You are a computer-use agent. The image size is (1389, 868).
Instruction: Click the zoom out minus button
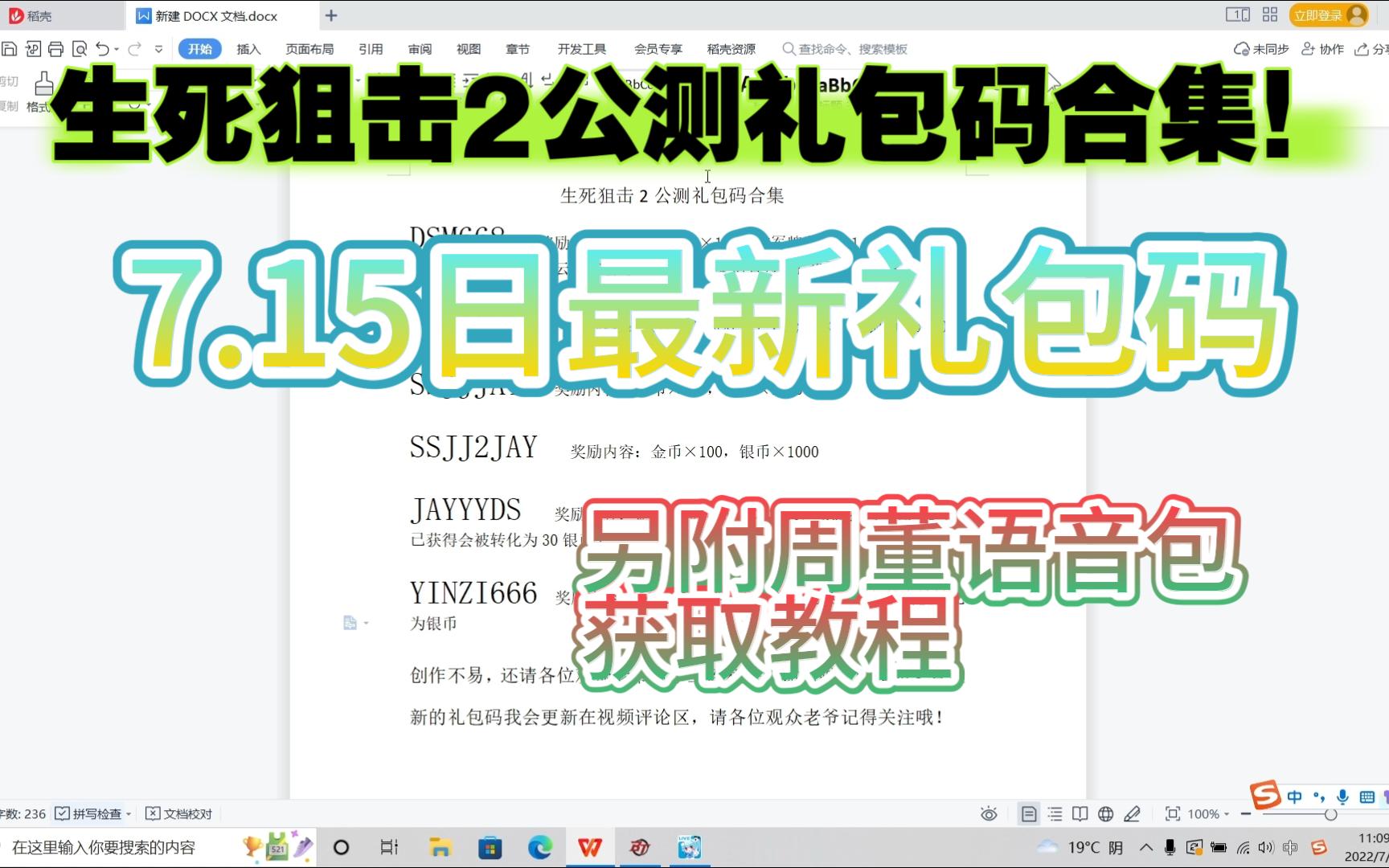(1246, 814)
